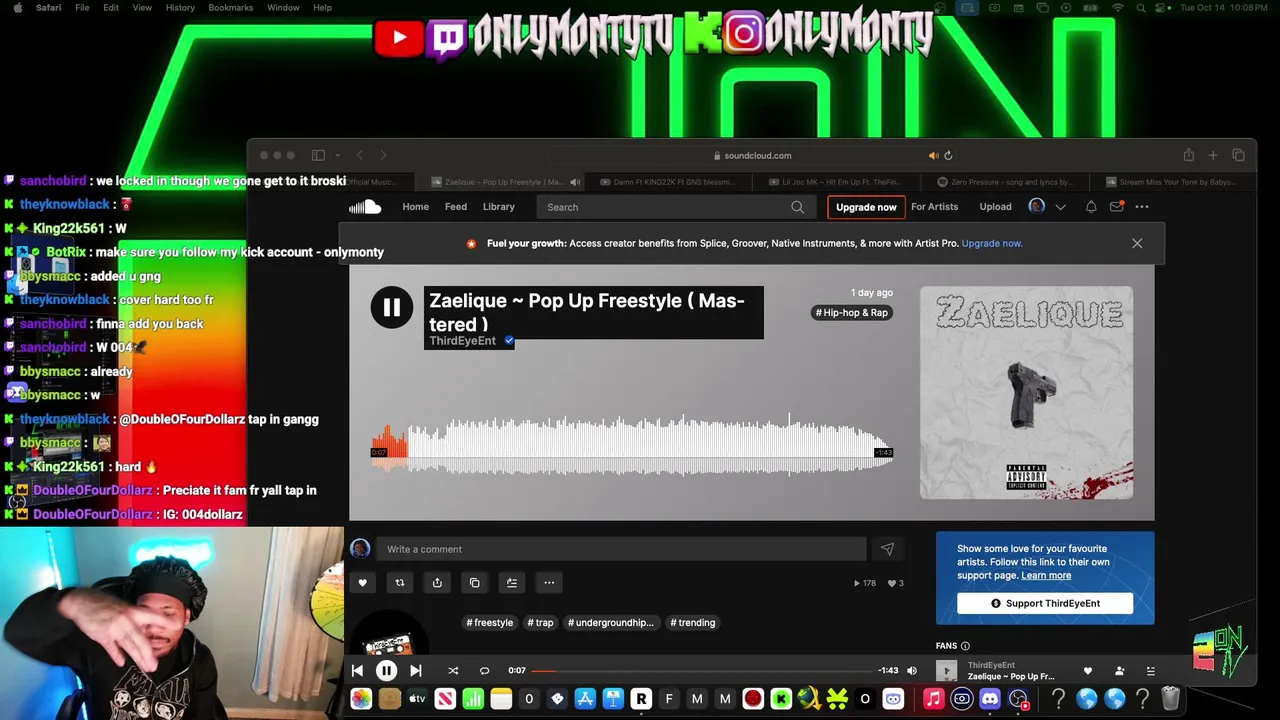Toggle the Safari sidebar button
Screen dimensions: 1280x720
click(x=318, y=155)
